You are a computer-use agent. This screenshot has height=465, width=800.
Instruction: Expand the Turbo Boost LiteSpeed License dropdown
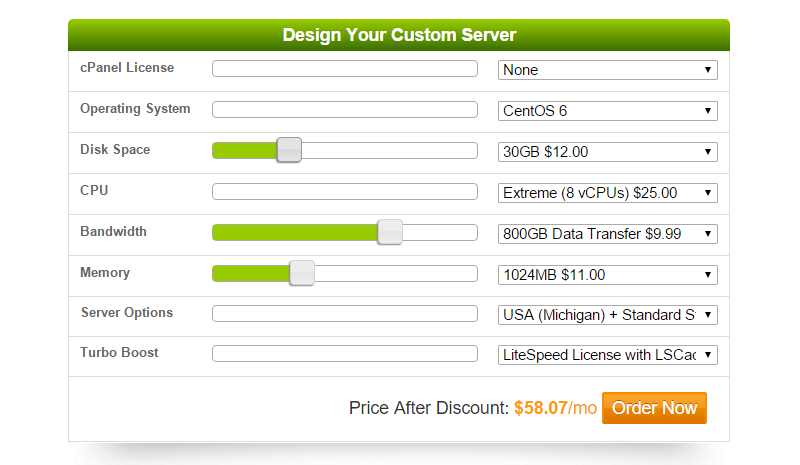(x=608, y=355)
